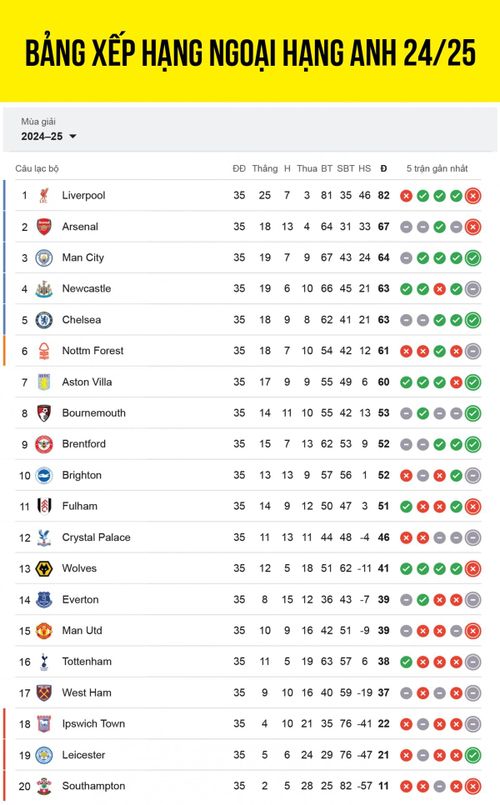500x805 pixels.
Task: Select the Man City club badge
Action: pyautogui.click(x=44, y=258)
